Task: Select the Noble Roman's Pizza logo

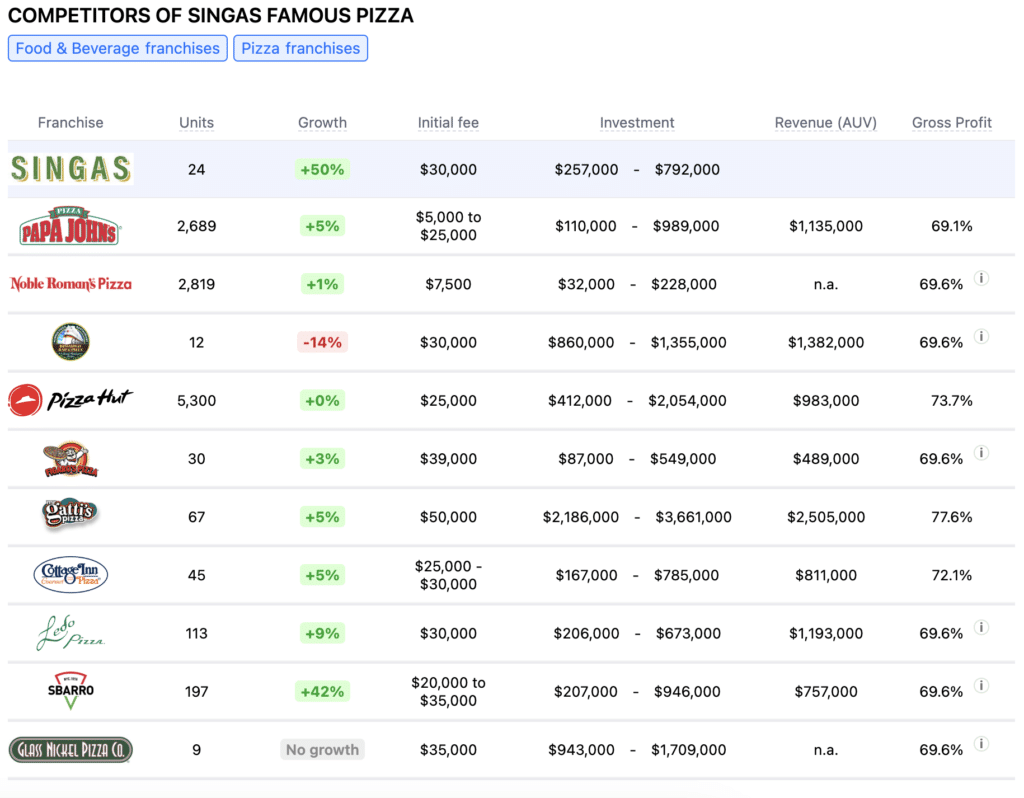Action: click(71, 283)
